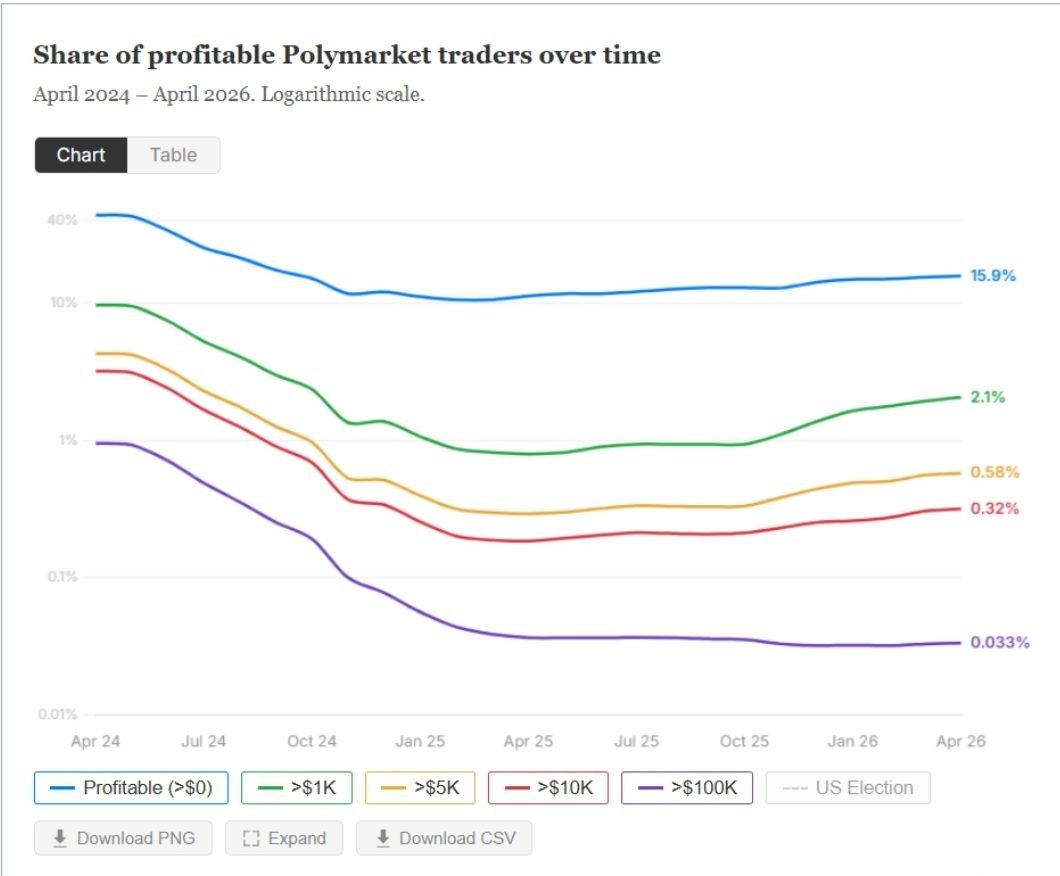Switch to the Table tab

(x=174, y=155)
